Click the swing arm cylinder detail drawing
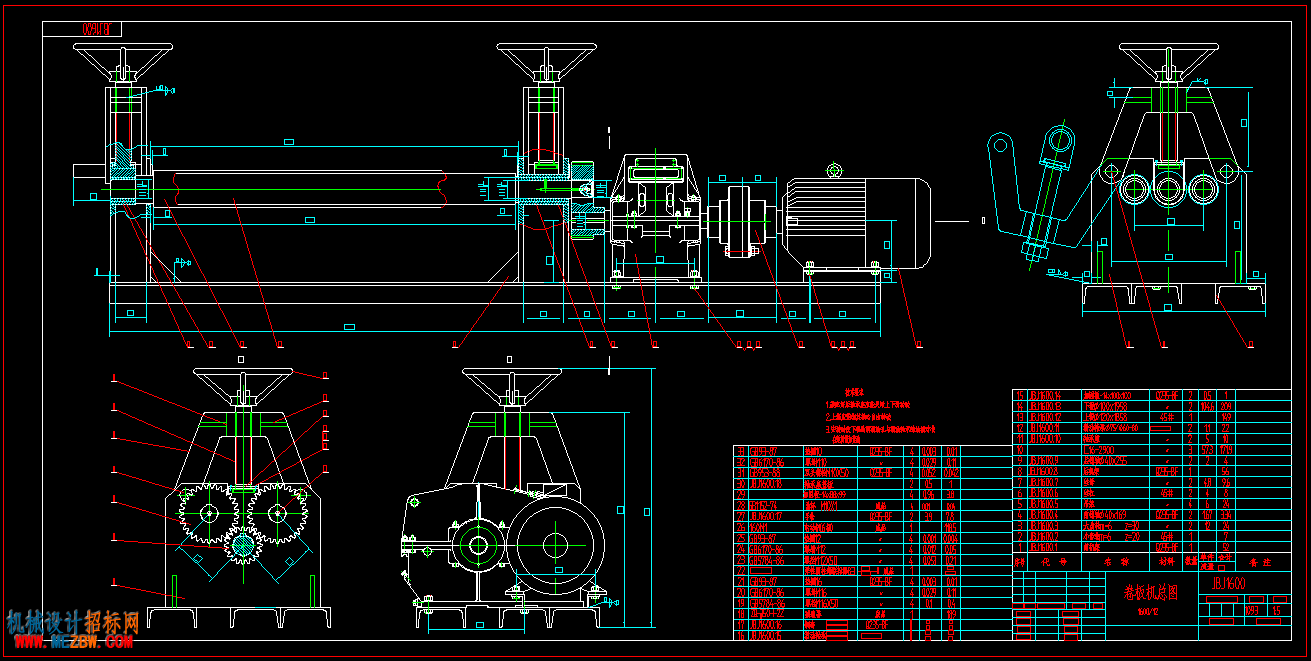This screenshot has height=661, width=1311. [1035, 196]
